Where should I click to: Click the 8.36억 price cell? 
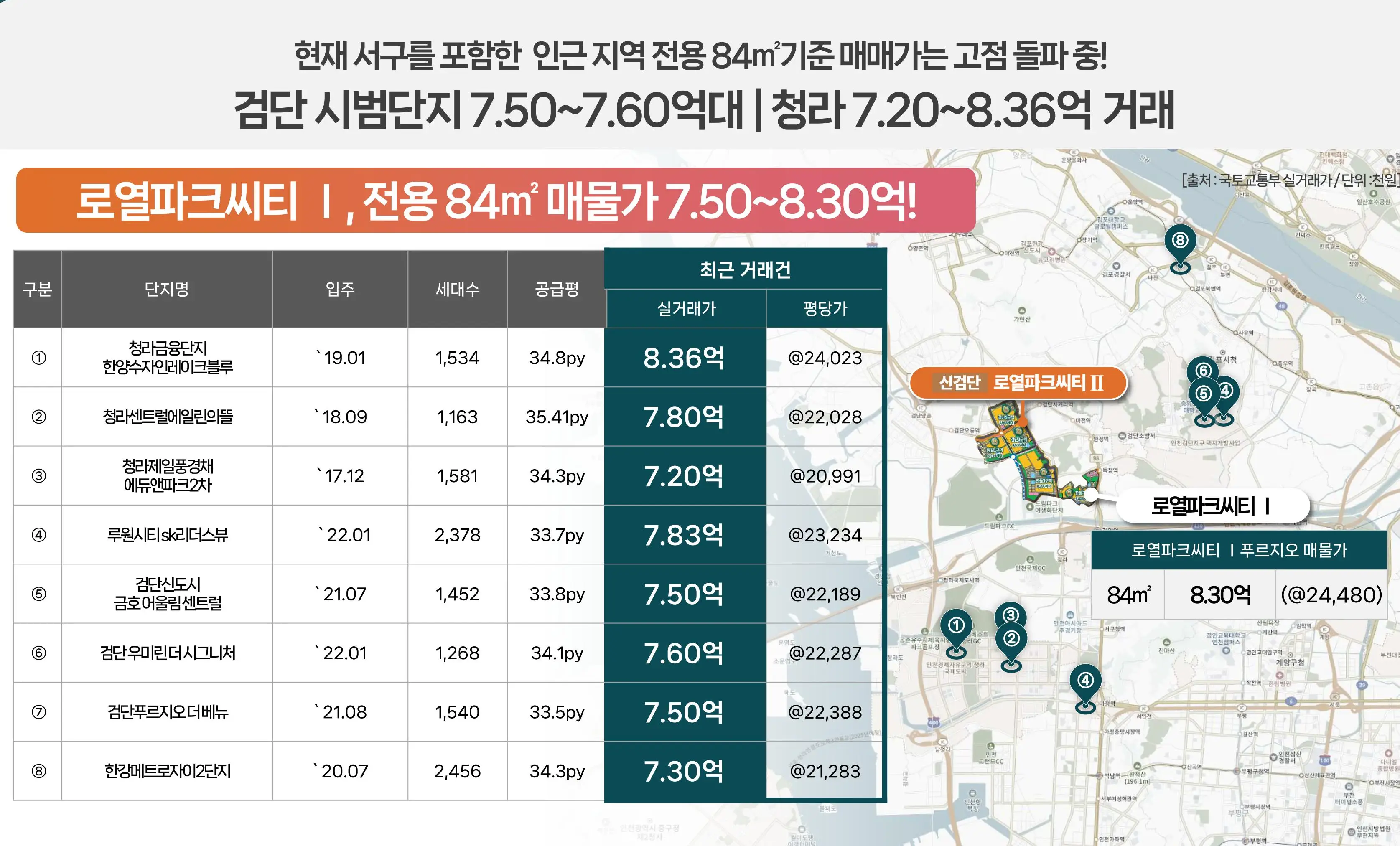[x=684, y=358]
